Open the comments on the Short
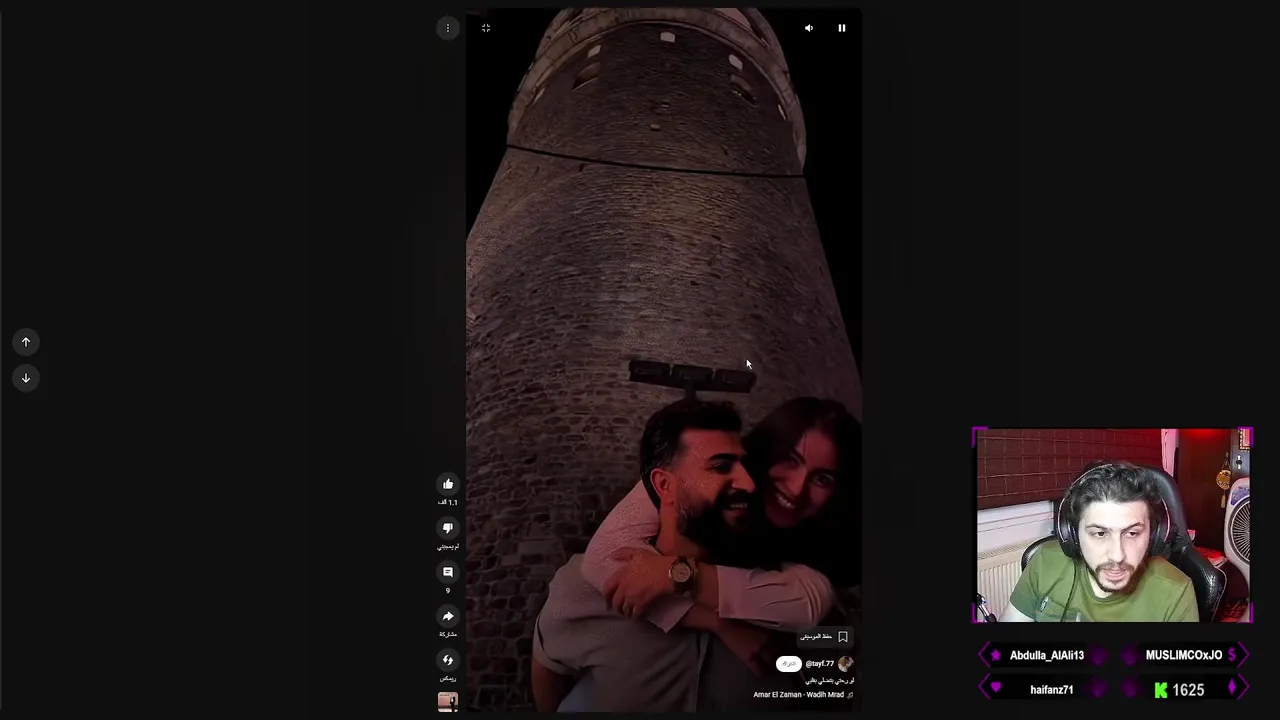This screenshot has height=720, width=1280. pyautogui.click(x=448, y=572)
